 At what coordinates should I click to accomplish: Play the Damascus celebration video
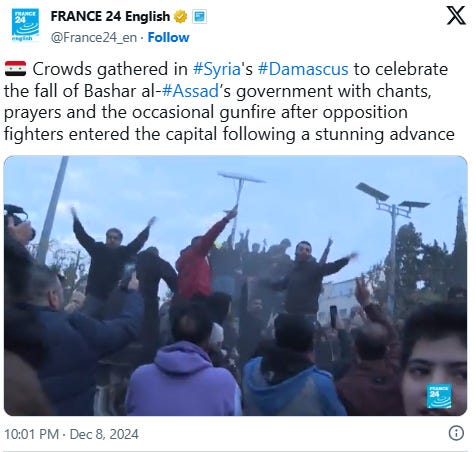[x=236, y=286]
